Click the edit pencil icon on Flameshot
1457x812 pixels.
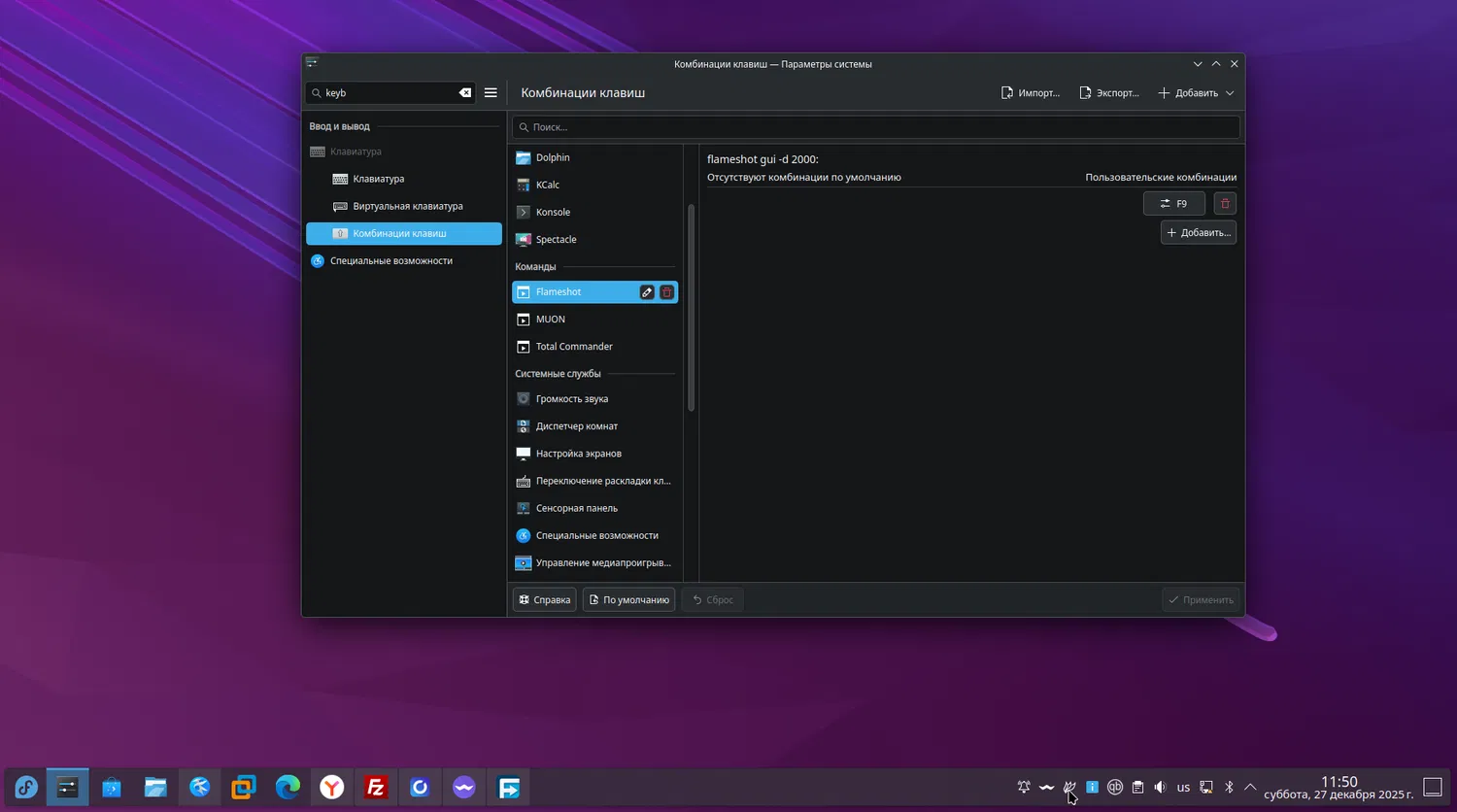coord(647,292)
